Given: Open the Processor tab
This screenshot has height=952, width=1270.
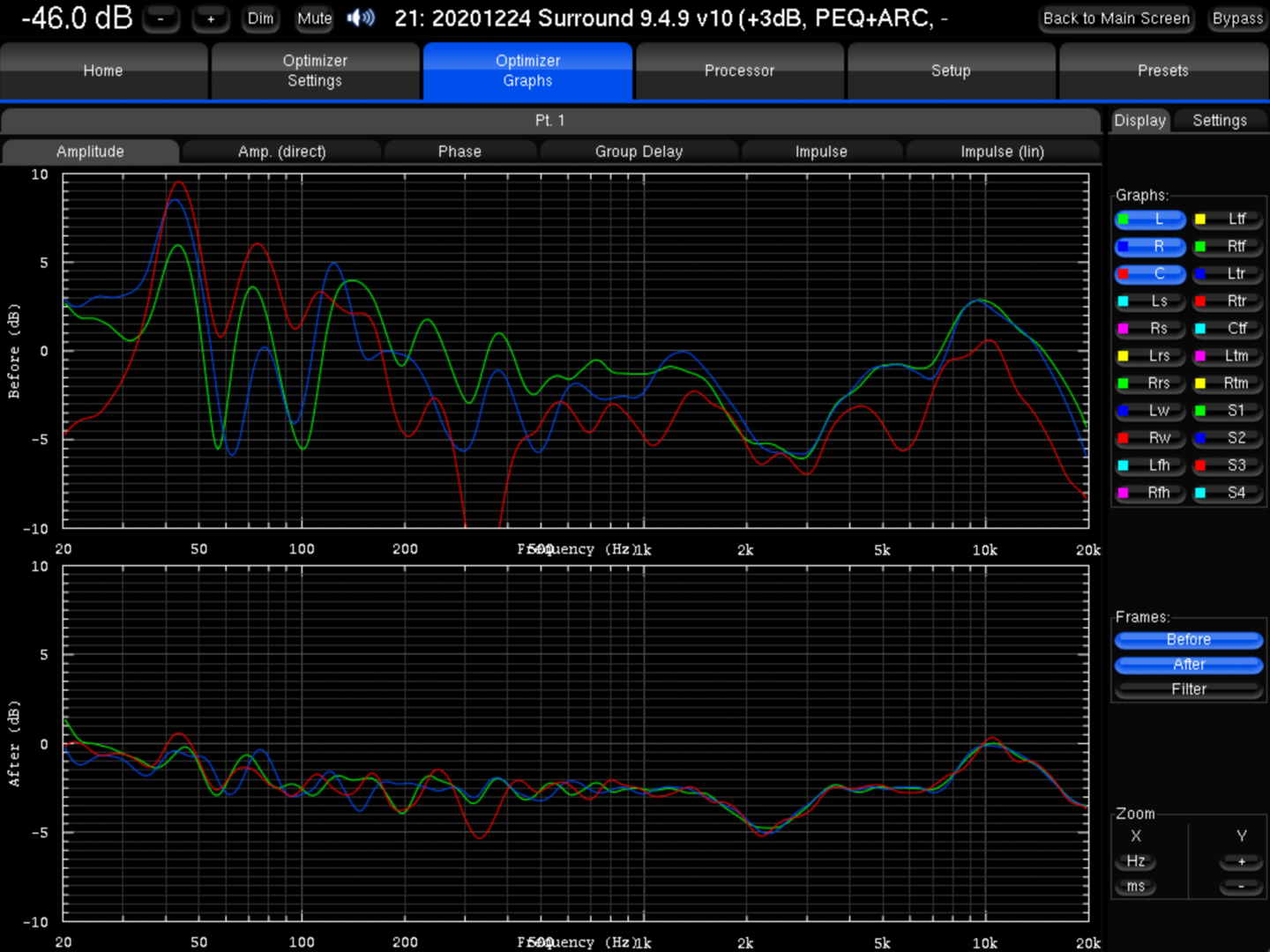Looking at the screenshot, I should tap(739, 71).
